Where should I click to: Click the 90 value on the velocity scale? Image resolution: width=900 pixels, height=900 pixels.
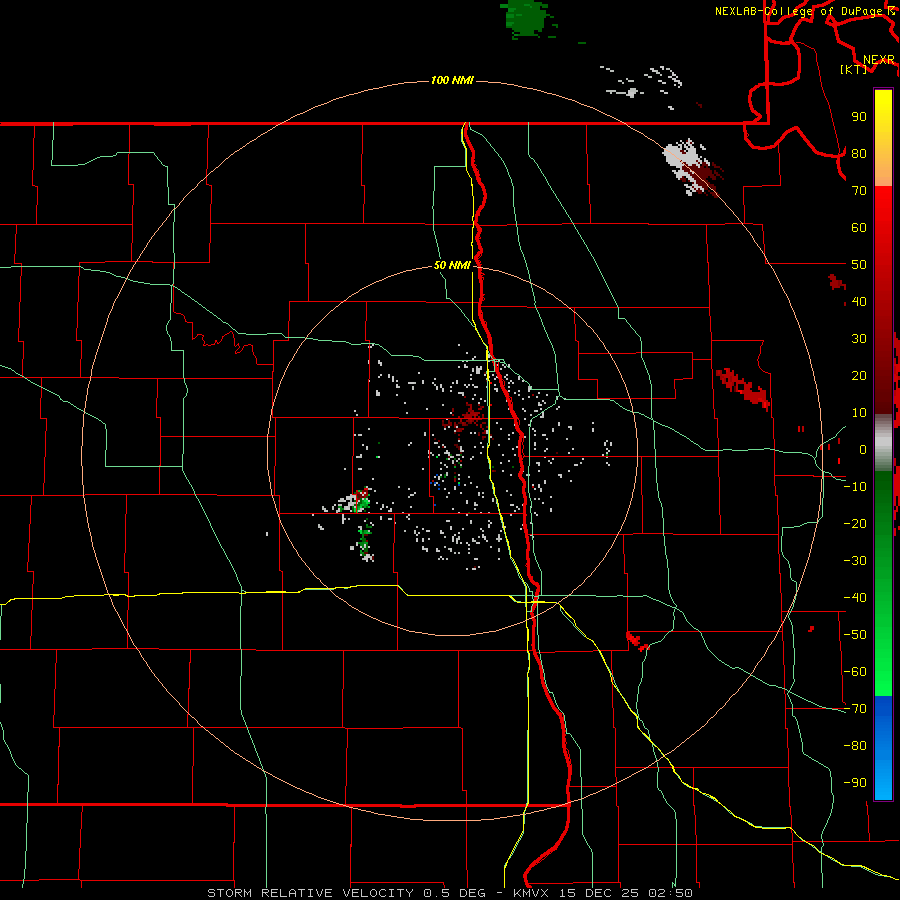(859, 117)
